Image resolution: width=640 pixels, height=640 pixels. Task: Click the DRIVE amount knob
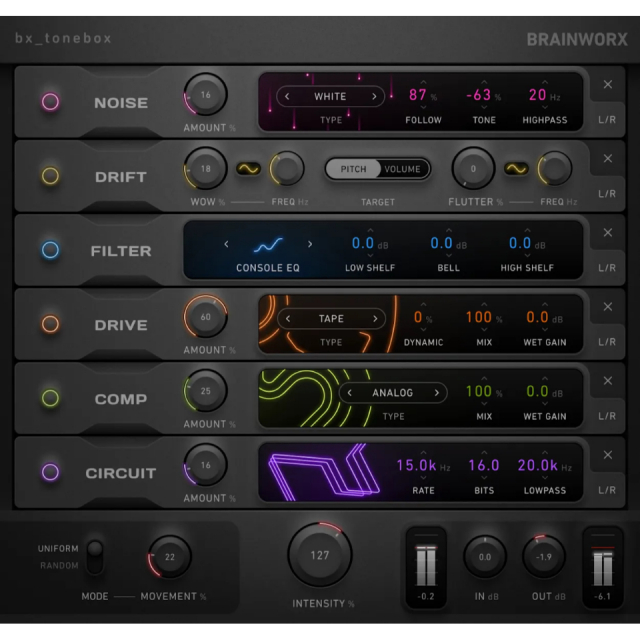click(205, 317)
